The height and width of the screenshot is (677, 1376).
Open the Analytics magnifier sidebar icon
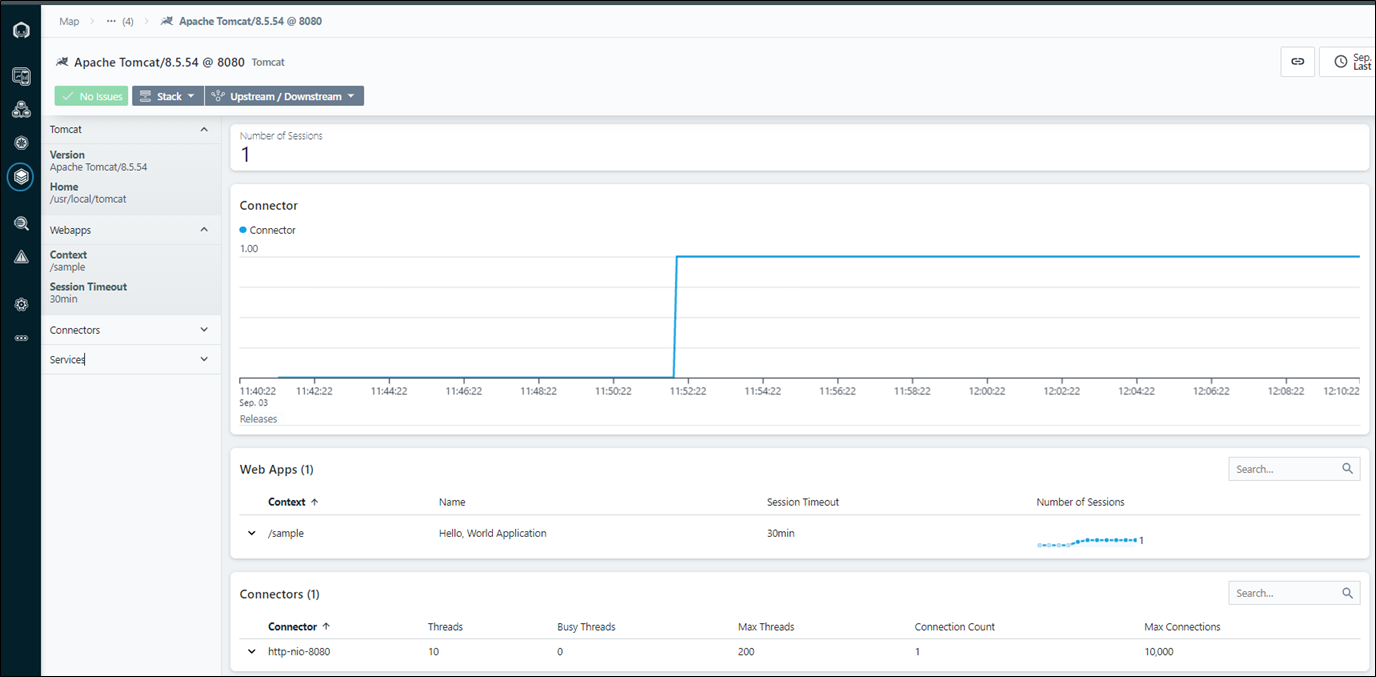(x=21, y=224)
